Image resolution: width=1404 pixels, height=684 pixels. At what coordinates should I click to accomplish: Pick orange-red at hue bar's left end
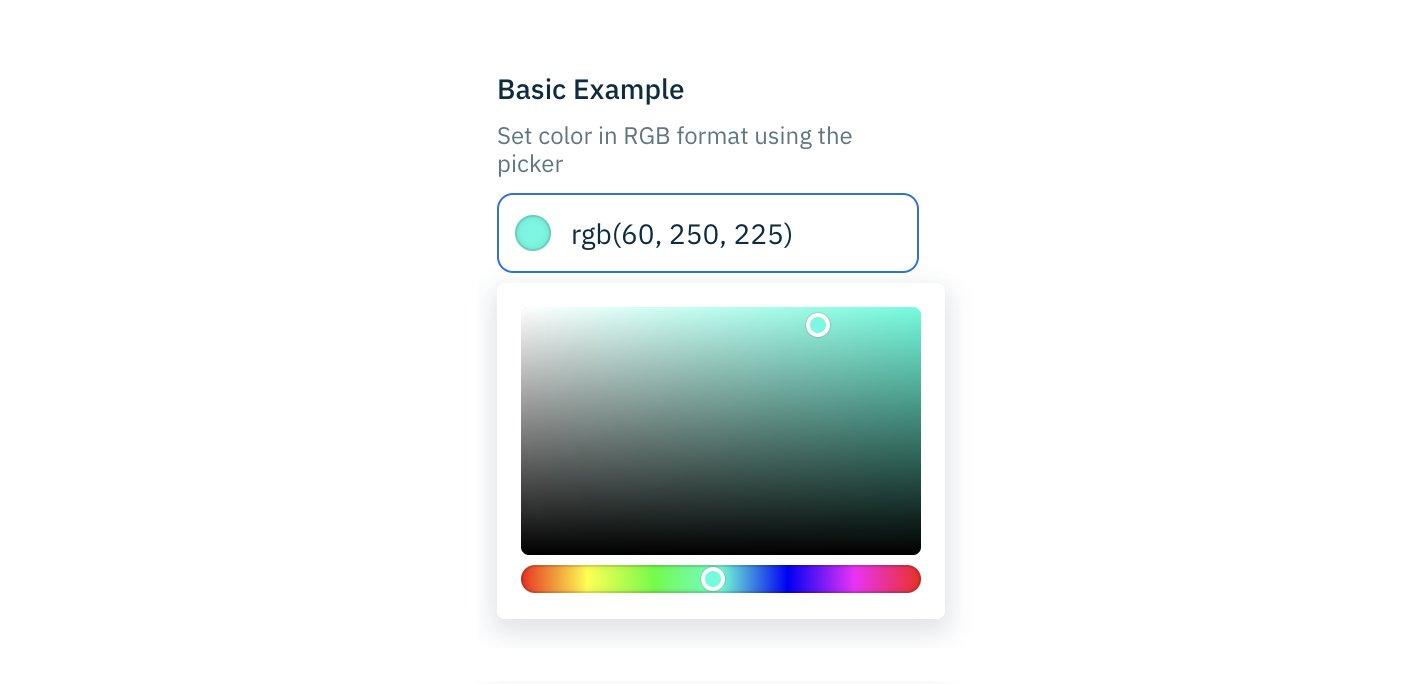[x=530, y=579]
